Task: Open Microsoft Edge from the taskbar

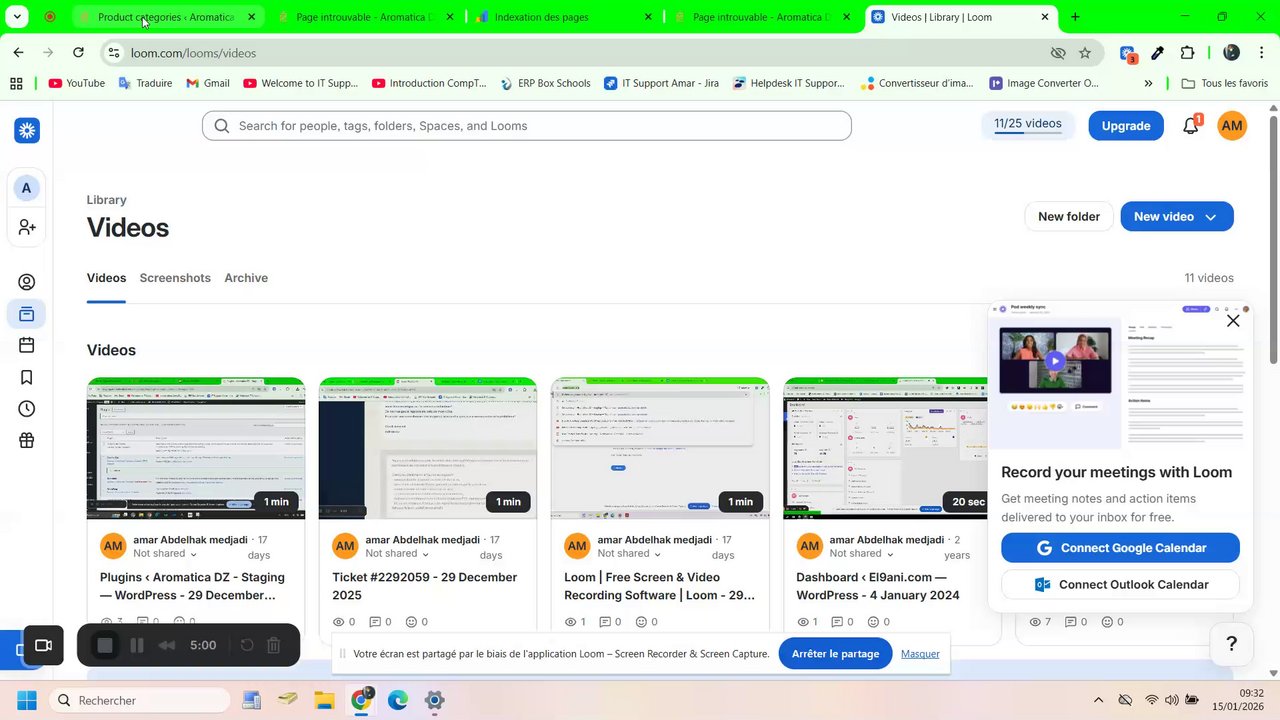Action: pos(398,700)
